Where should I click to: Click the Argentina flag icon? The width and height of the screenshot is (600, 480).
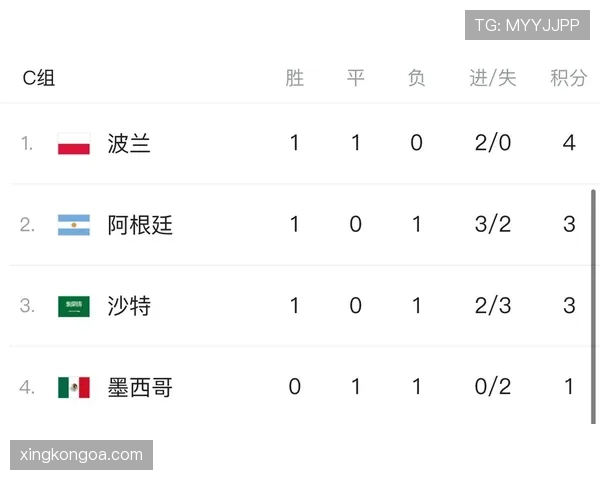[74, 225]
